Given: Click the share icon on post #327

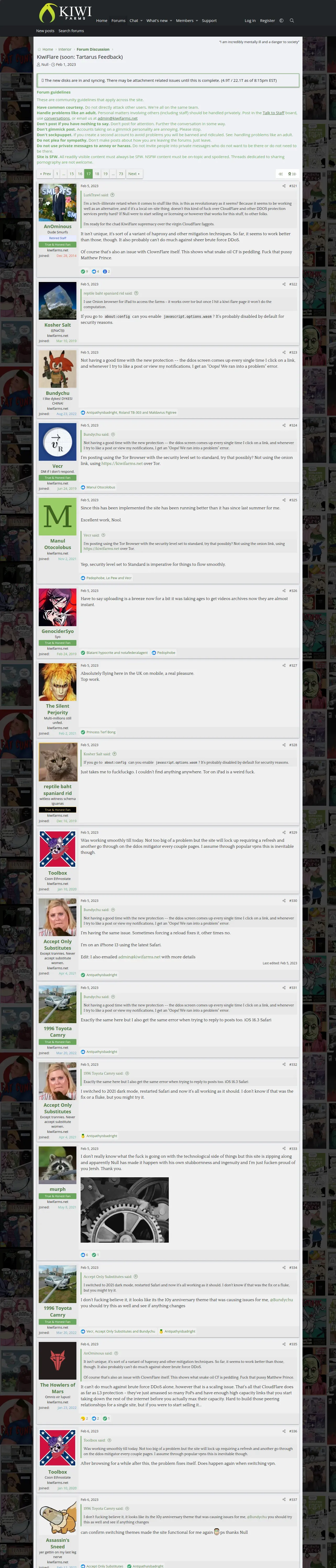Looking at the screenshot, I should (x=284, y=665).
